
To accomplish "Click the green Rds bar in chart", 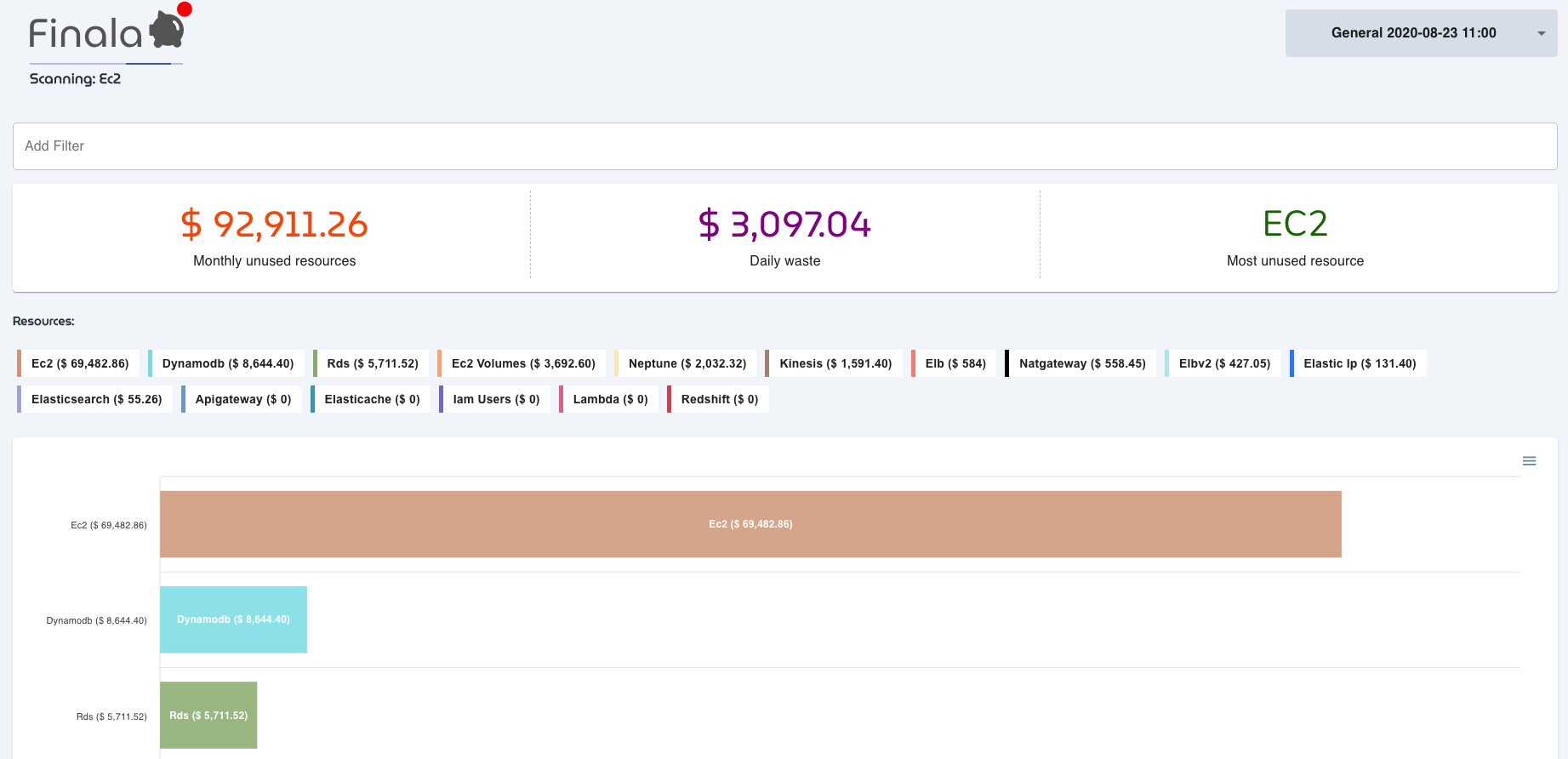I will pyautogui.click(x=208, y=715).
